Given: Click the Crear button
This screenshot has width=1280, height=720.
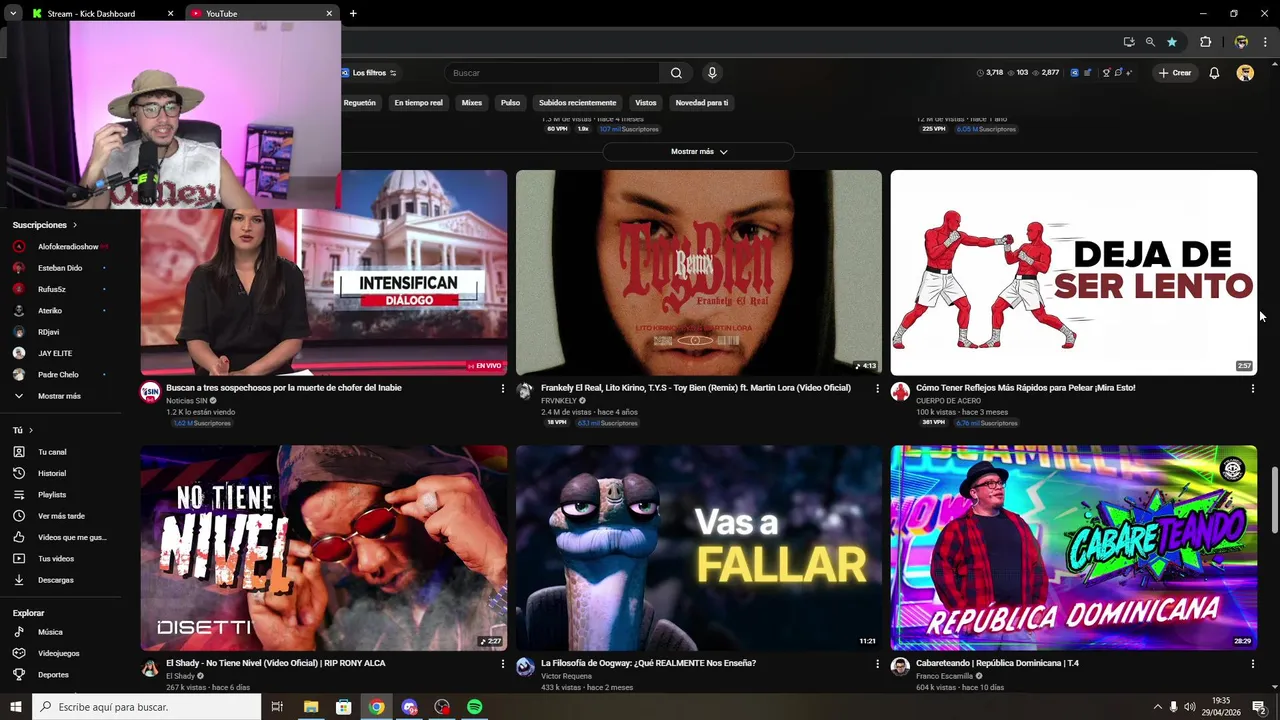Looking at the screenshot, I should [x=1175, y=73].
